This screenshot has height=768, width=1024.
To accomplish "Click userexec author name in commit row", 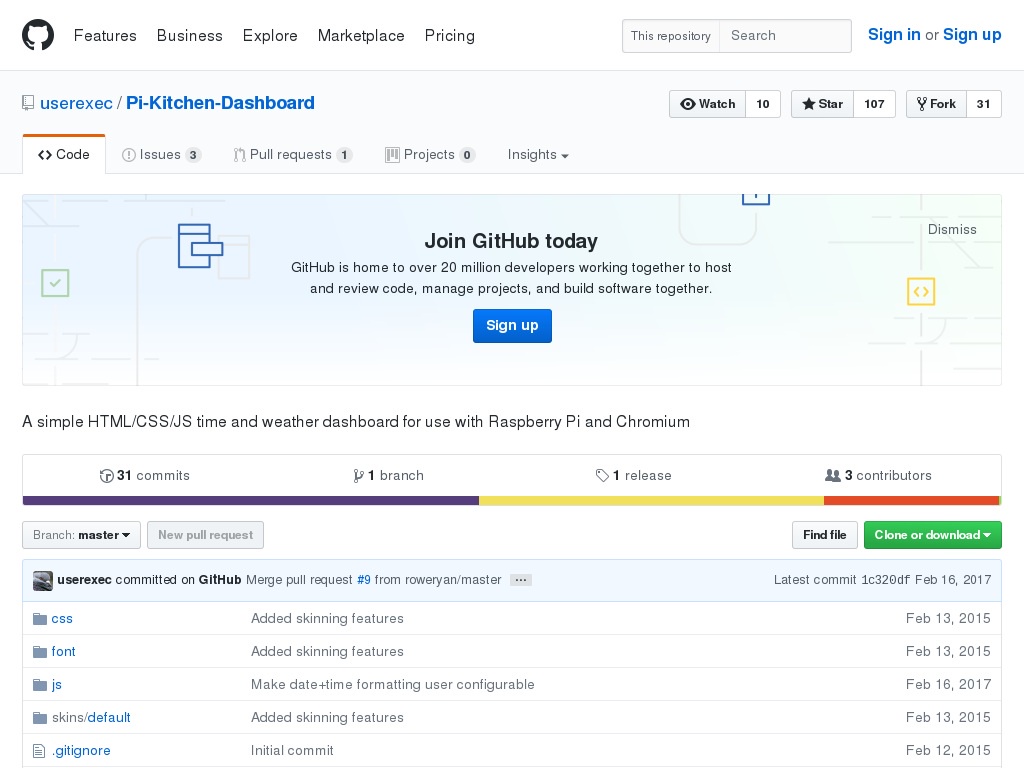I will coord(84,580).
